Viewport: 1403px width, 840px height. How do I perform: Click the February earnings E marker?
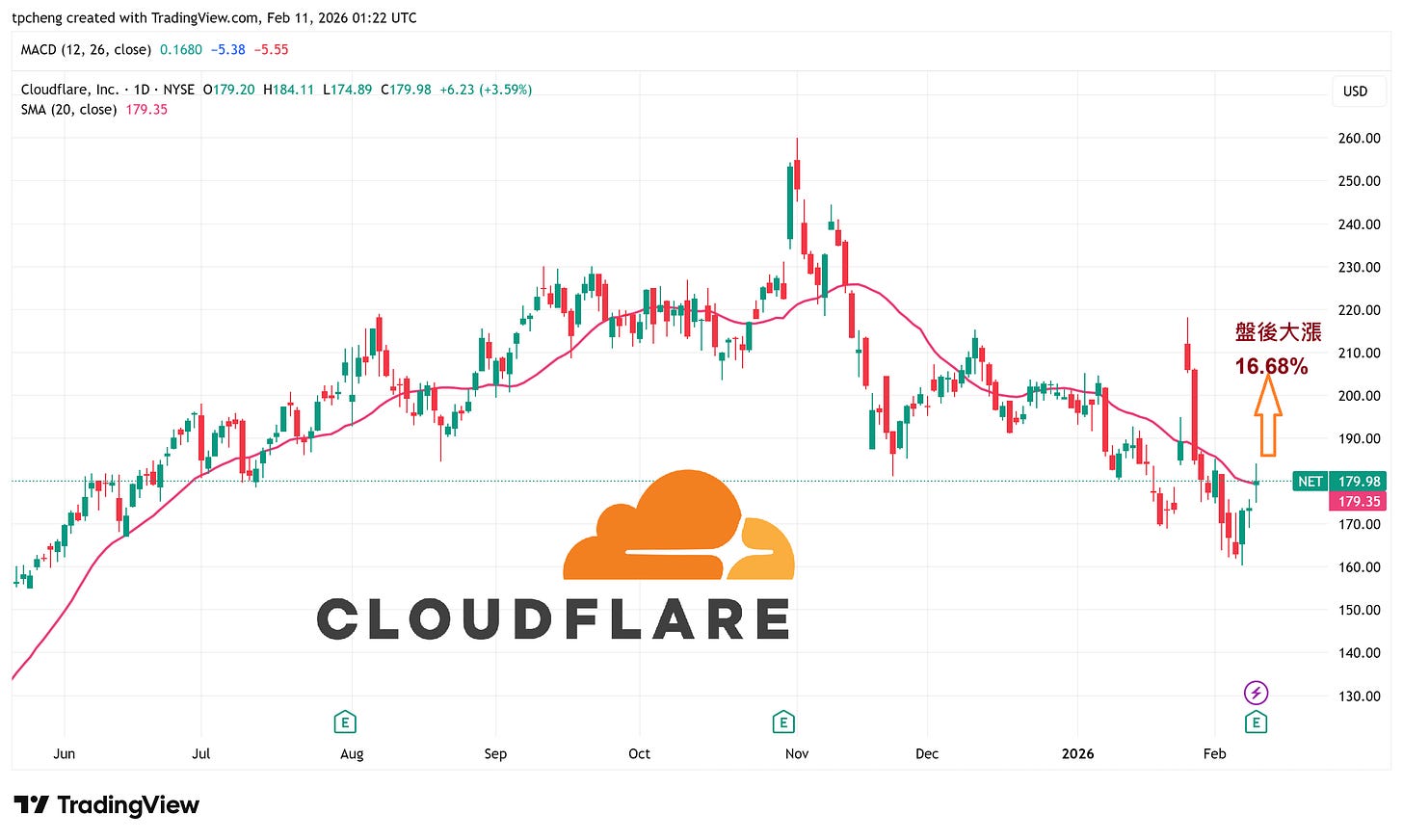[x=1256, y=722]
